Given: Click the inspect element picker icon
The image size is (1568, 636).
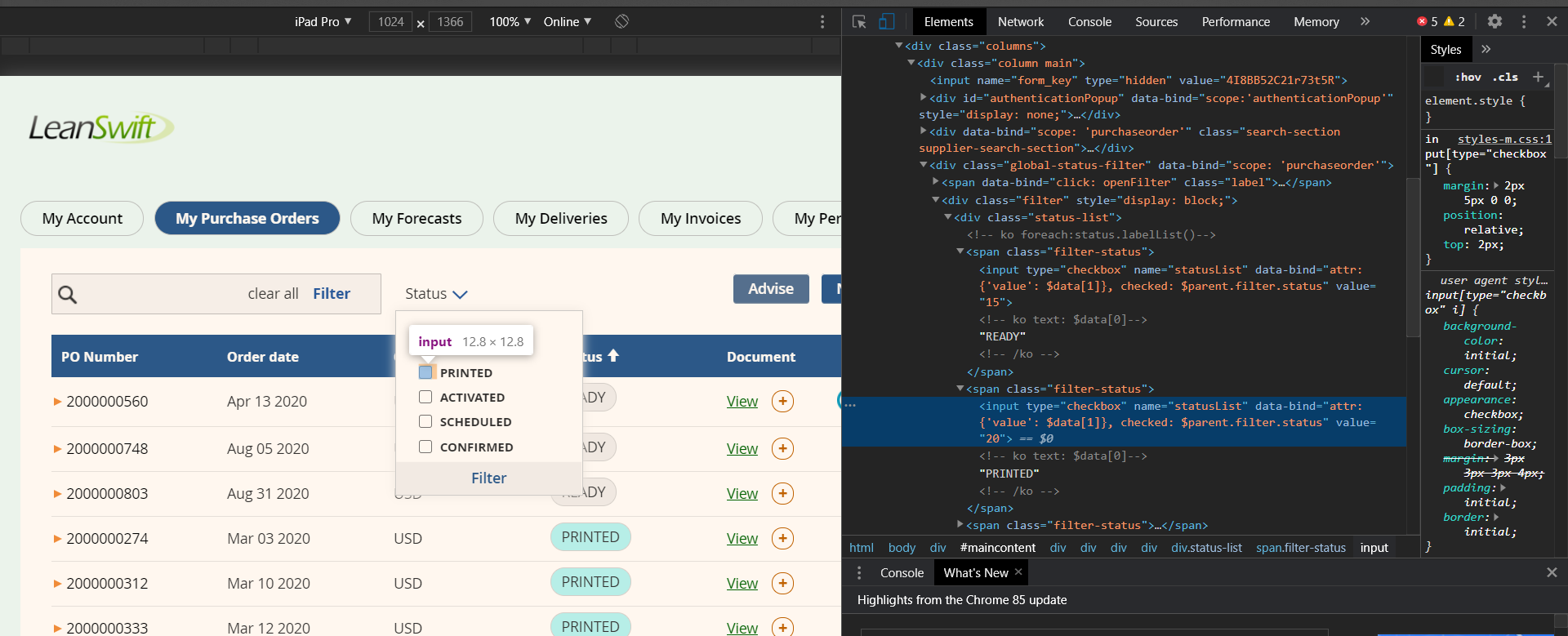Looking at the screenshot, I should (858, 22).
